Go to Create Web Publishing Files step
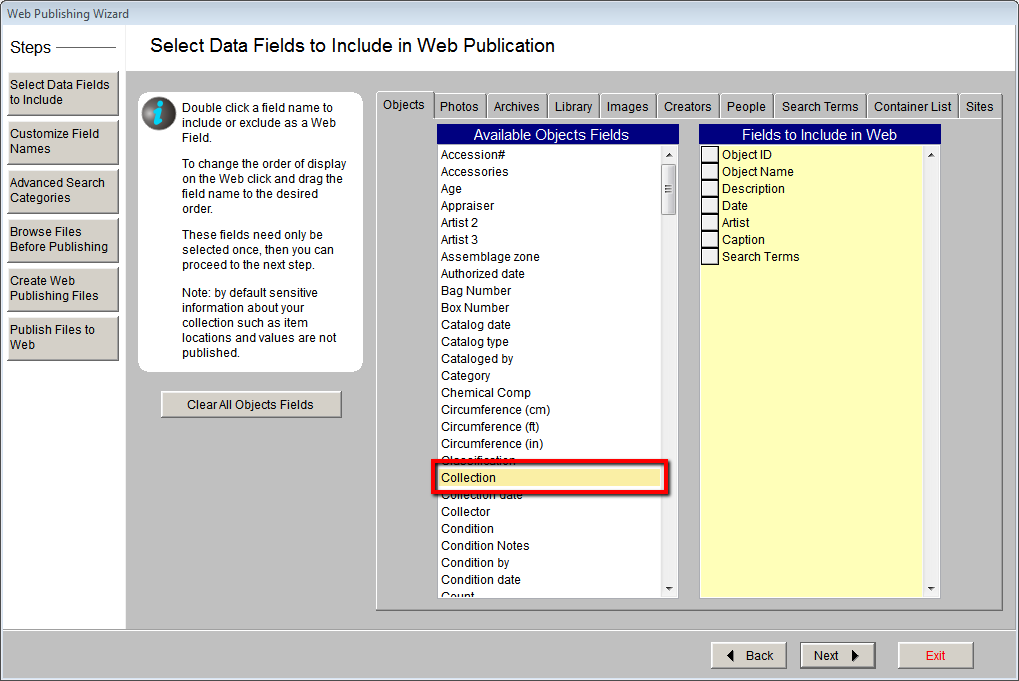Screen dimensions: 1019x681 point(63,289)
